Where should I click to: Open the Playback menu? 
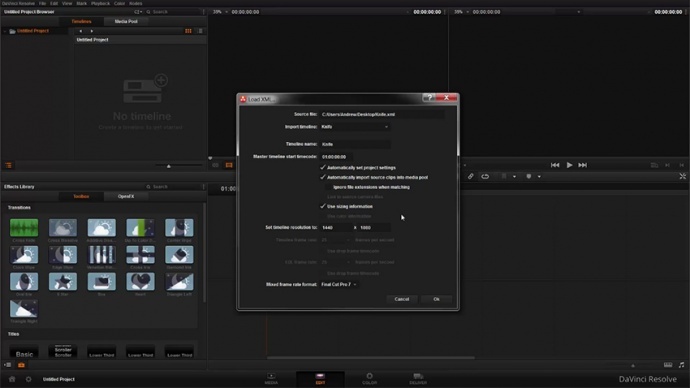pos(100,3)
